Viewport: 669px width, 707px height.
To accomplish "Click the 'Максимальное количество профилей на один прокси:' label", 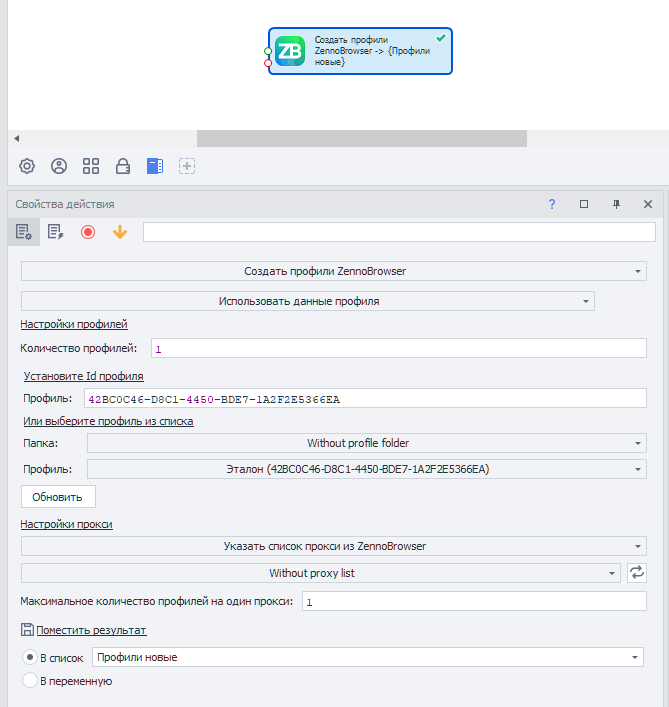I will (156, 601).
